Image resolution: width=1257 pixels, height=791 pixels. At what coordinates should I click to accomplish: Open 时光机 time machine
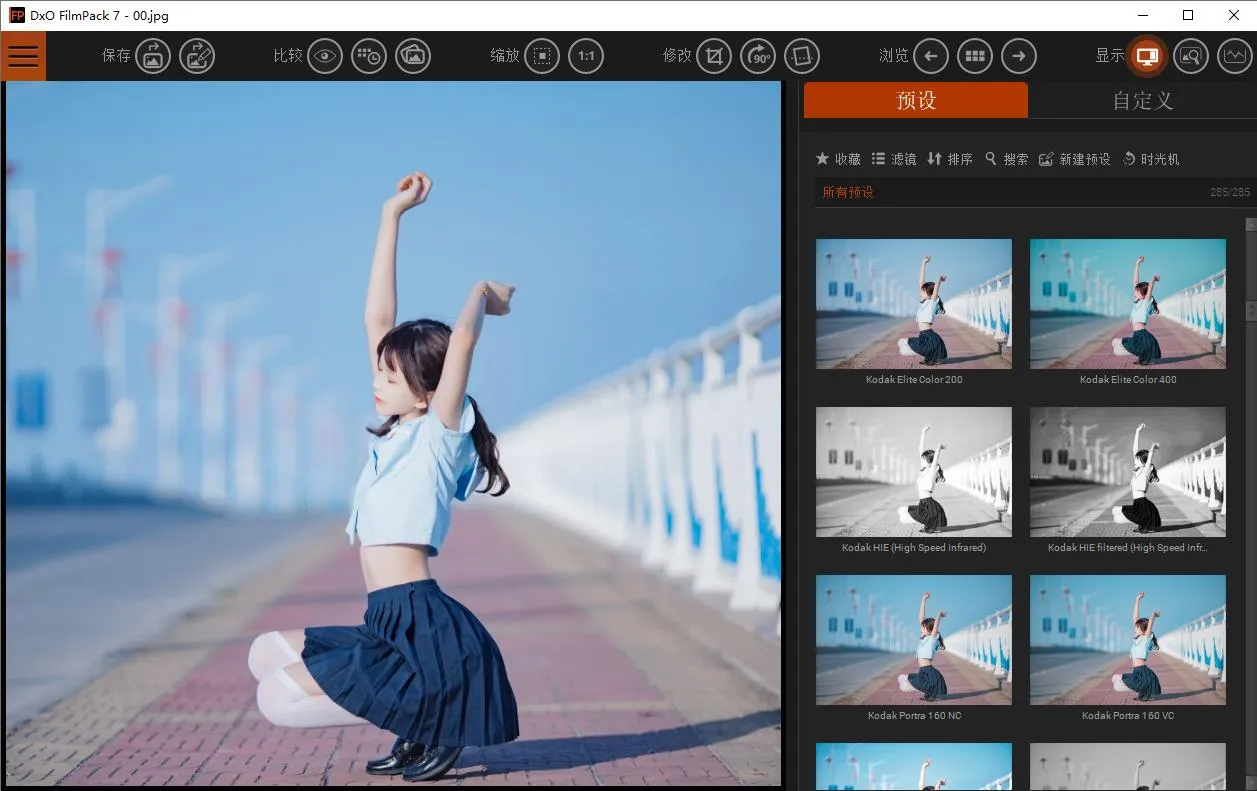pos(1151,159)
